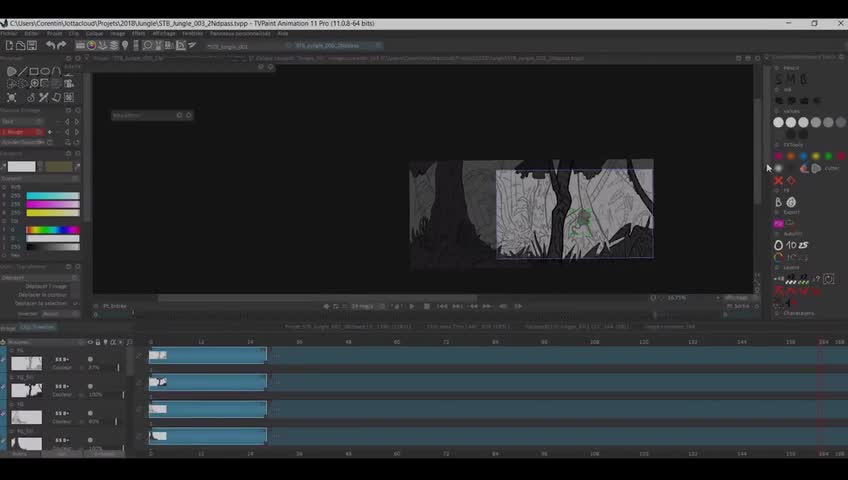Switch to the STB_Jungle_003_2Ndpass project tab
Screen dimensions: 848x480
334,45
